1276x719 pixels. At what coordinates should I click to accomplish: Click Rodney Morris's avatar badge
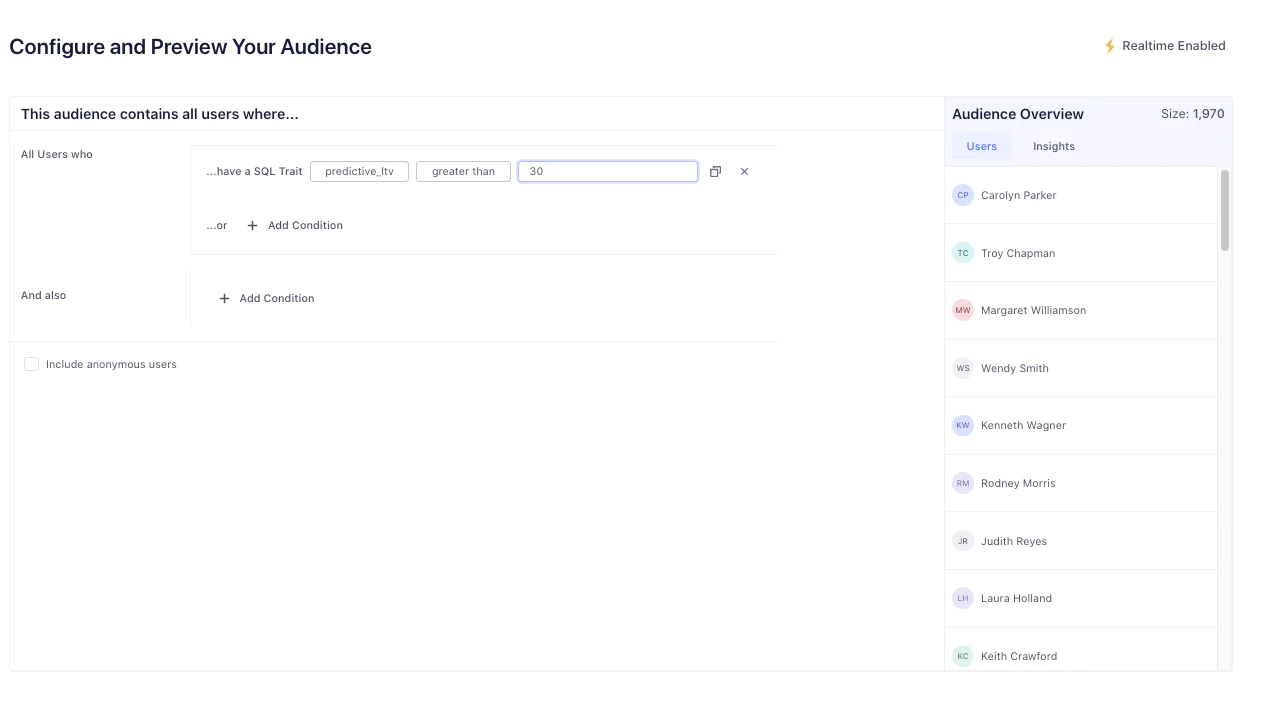coord(962,483)
